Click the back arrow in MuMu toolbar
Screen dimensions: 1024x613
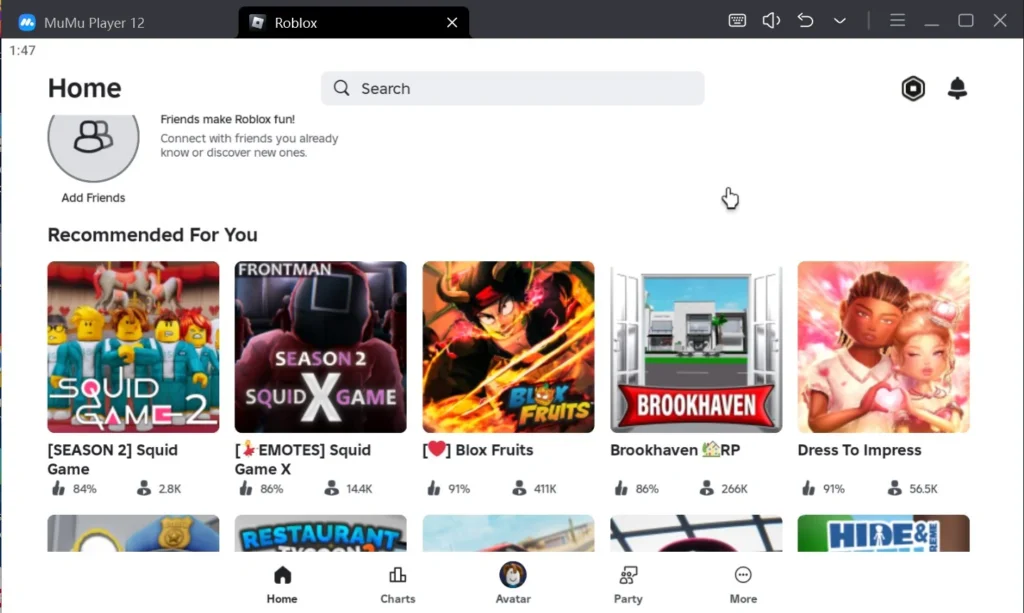click(x=805, y=20)
